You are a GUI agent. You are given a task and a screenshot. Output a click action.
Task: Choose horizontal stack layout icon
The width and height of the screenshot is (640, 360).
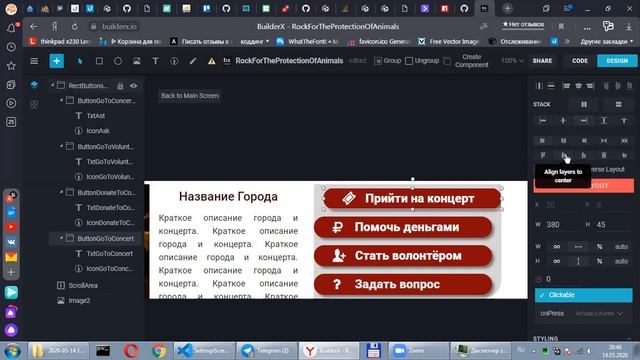click(x=584, y=104)
